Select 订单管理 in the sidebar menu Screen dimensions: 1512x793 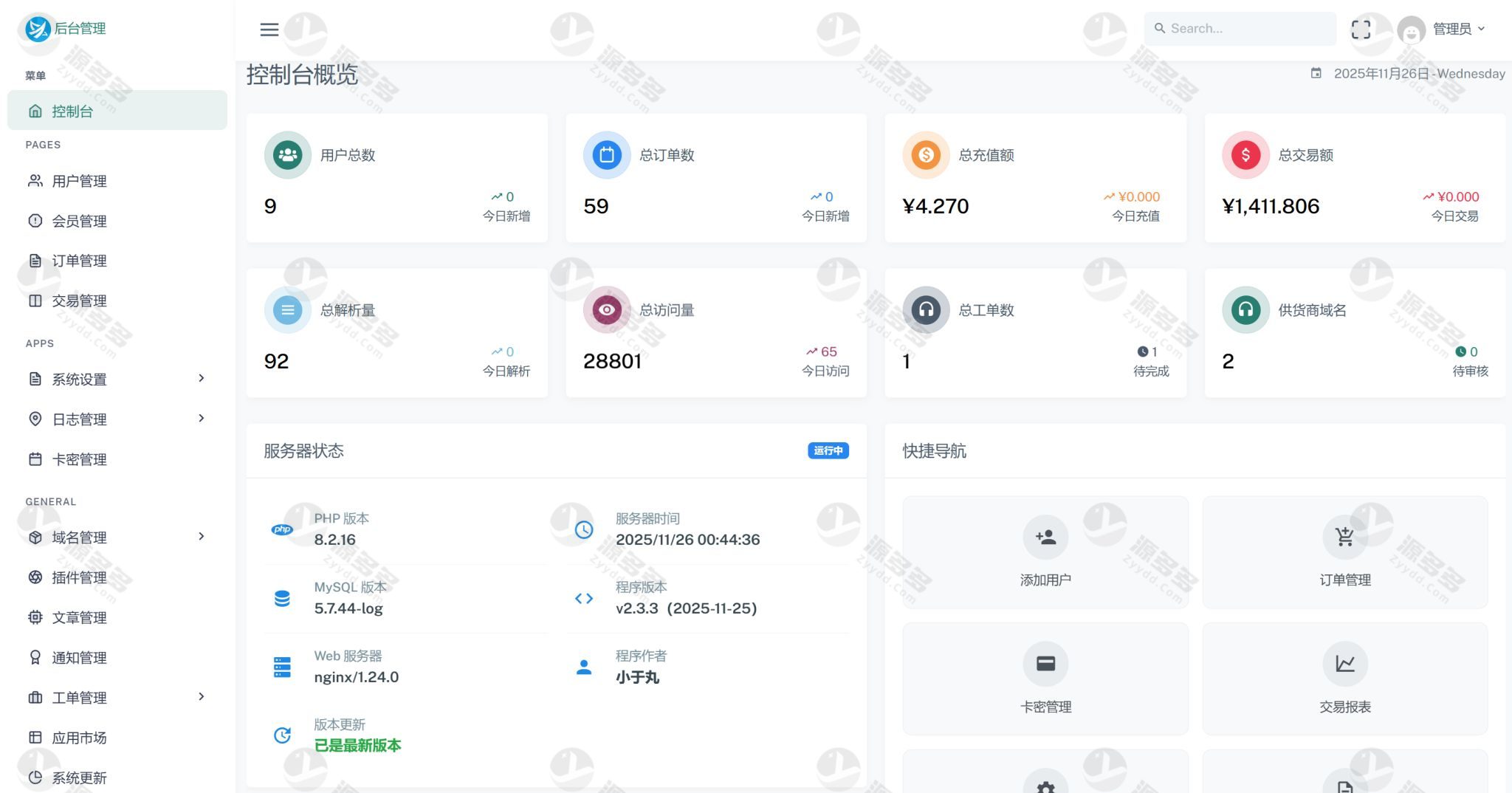[79, 261]
